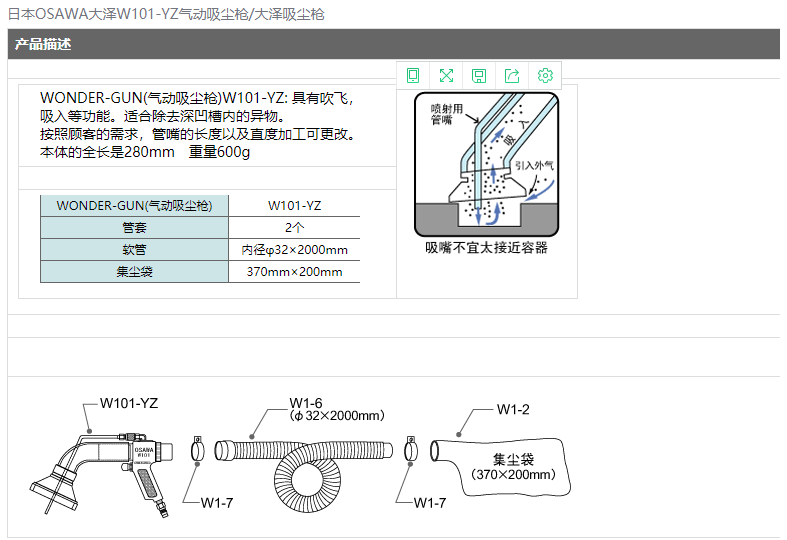Click the fullscreen expand arrows icon
Screen dimensions: 787x540
446,75
